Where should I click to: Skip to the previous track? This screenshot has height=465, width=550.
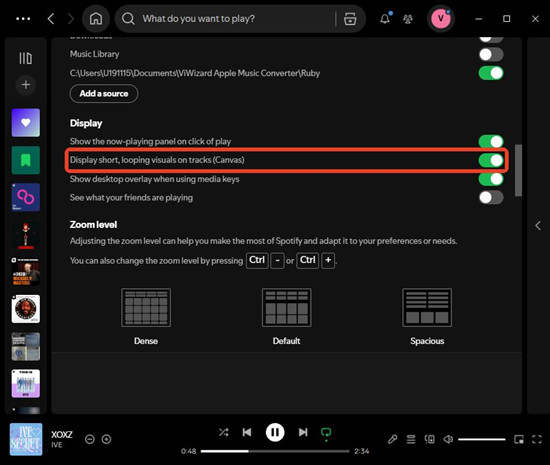tap(247, 432)
